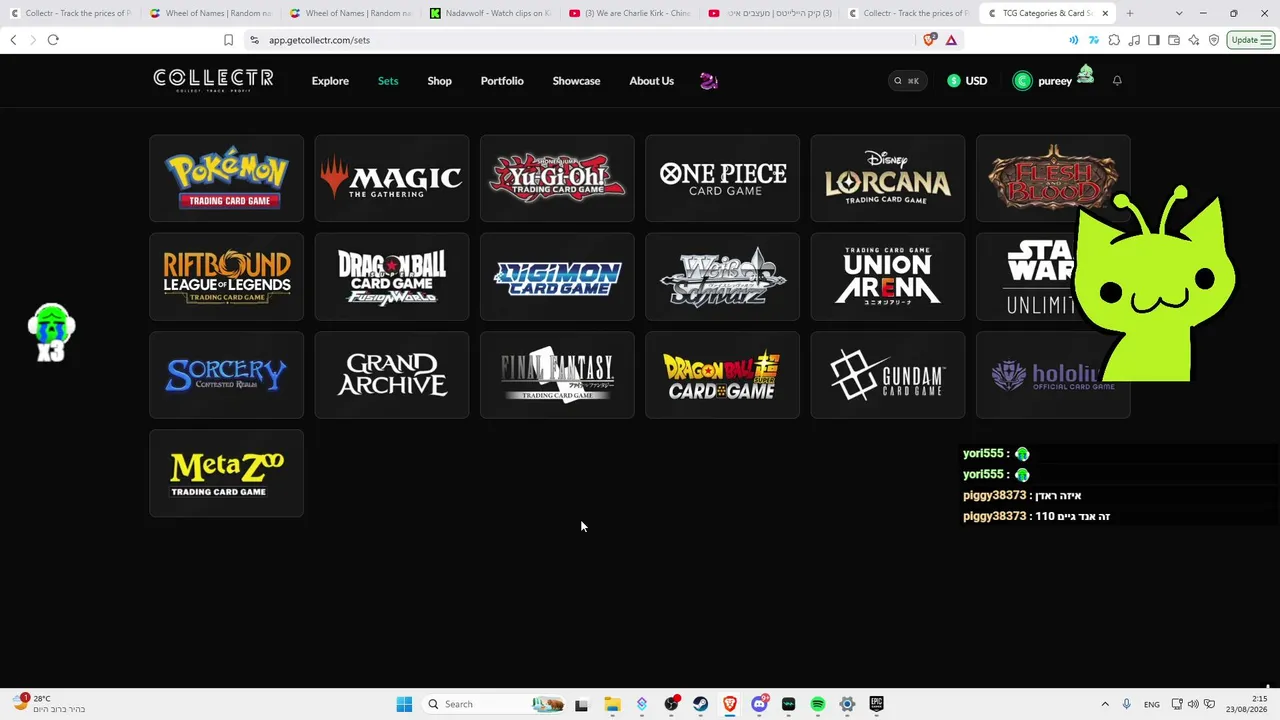Open Brave Rewards triangle icon
The height and width of the screenshot is (720, 1280).
pyautogui.click(x=951, y=40)
